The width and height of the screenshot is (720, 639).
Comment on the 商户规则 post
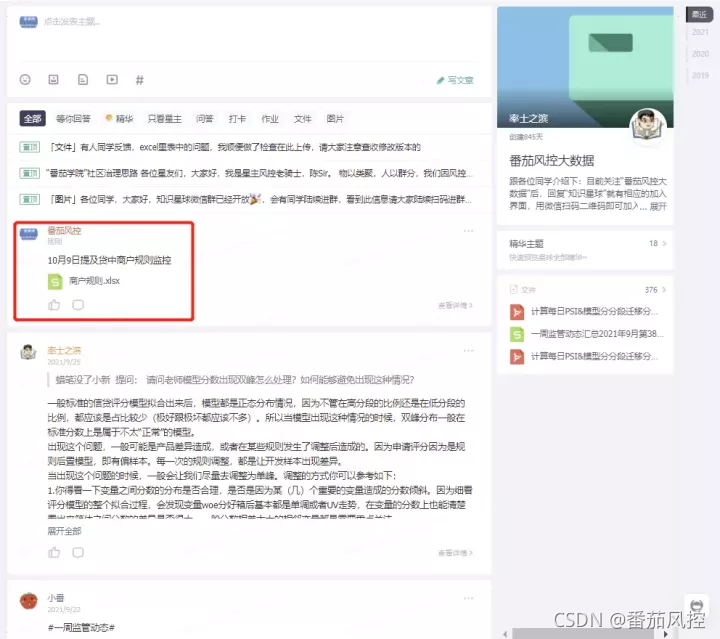[x=78, y=305]
